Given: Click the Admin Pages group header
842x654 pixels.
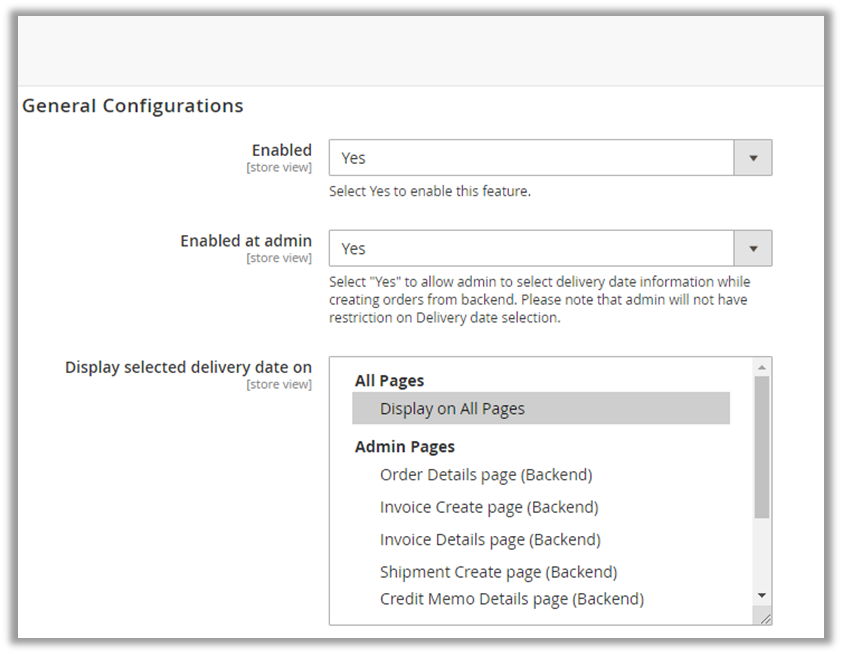Looking at the screenshot, I should [405, 447].
